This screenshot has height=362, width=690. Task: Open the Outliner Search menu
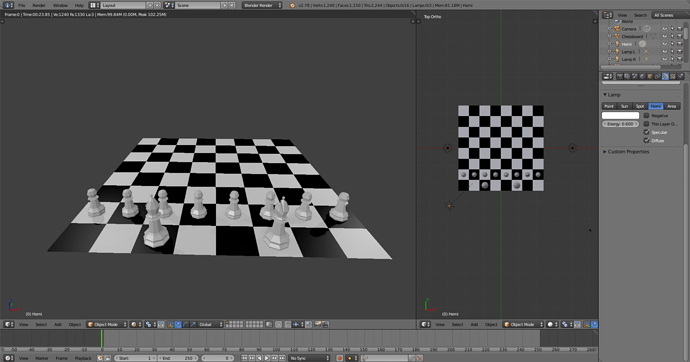[640, 15]
